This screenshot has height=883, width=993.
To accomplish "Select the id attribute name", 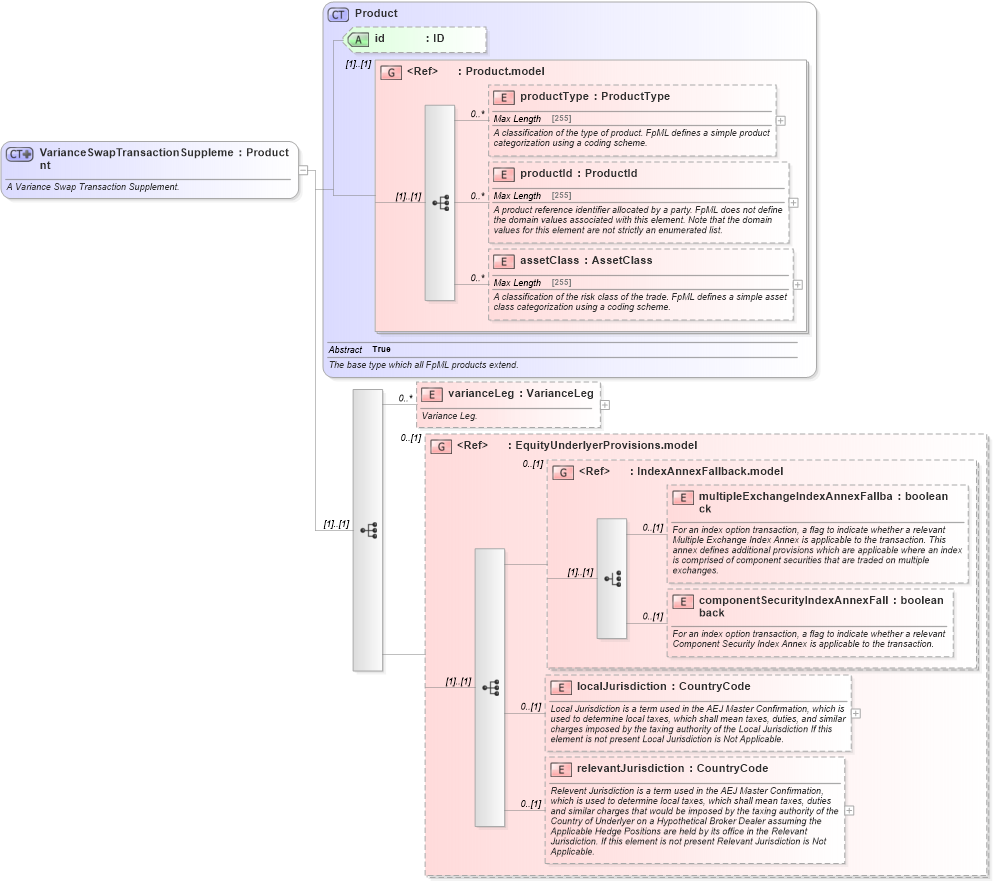I will (x=379, y=39).
